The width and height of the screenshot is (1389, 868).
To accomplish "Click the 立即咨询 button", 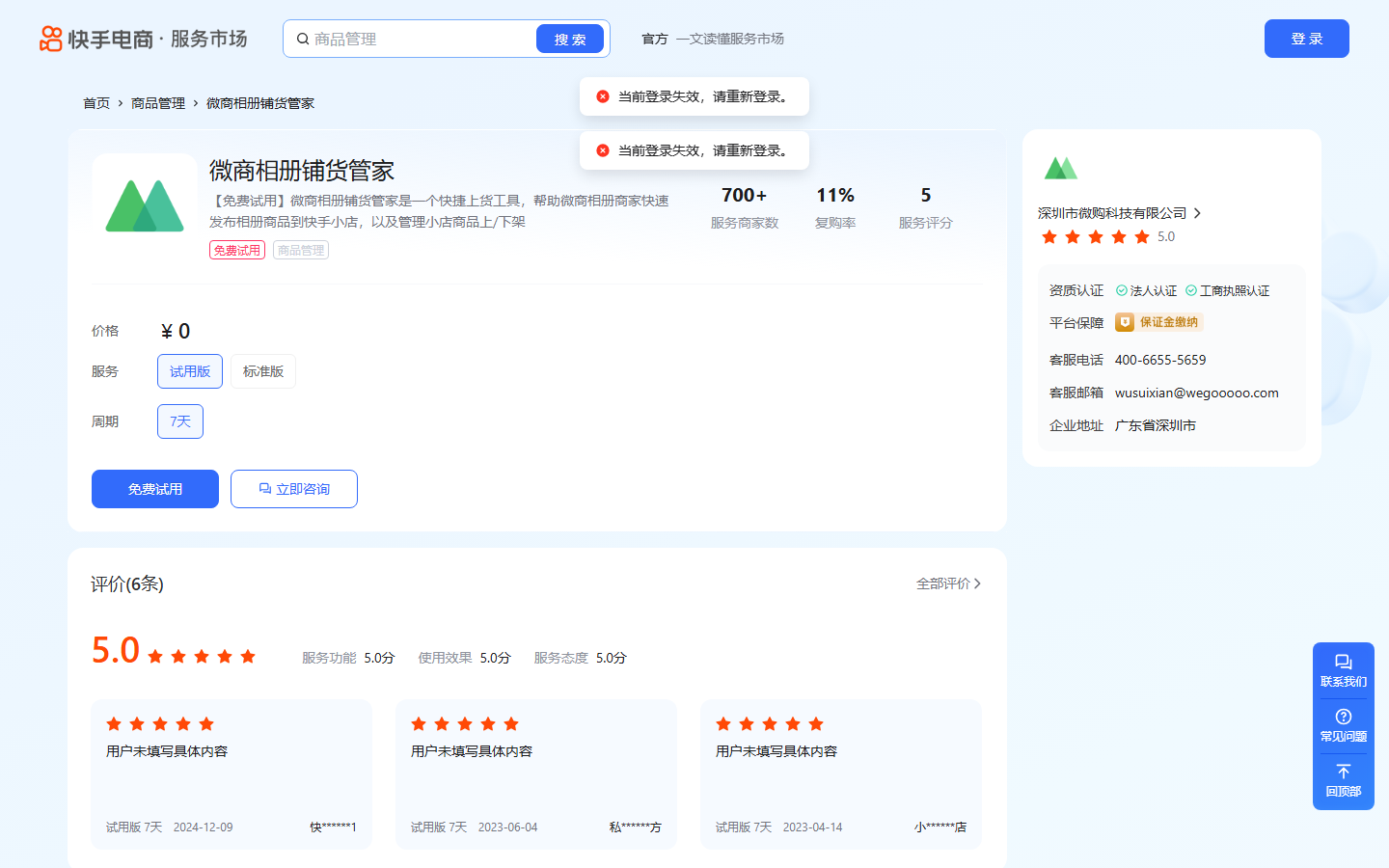I will point(294,489).
